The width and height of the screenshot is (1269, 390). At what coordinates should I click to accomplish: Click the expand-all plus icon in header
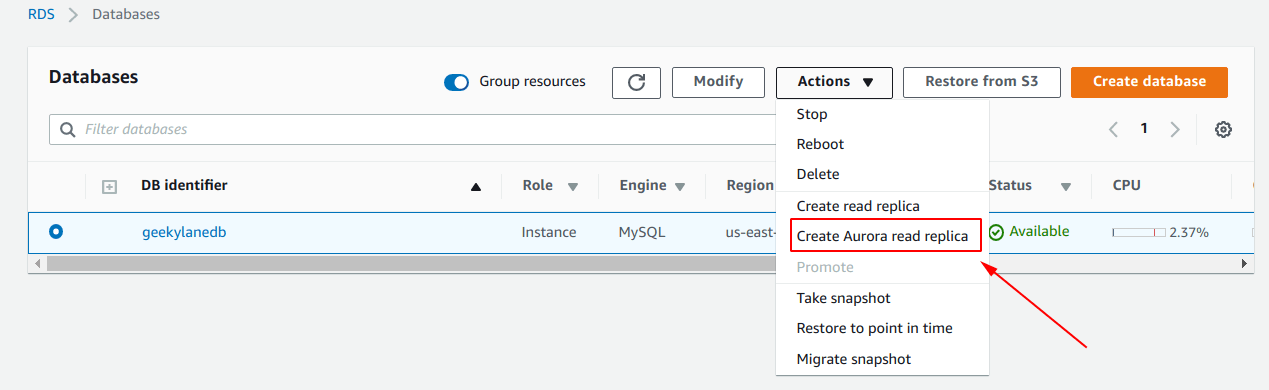(110, 186)
